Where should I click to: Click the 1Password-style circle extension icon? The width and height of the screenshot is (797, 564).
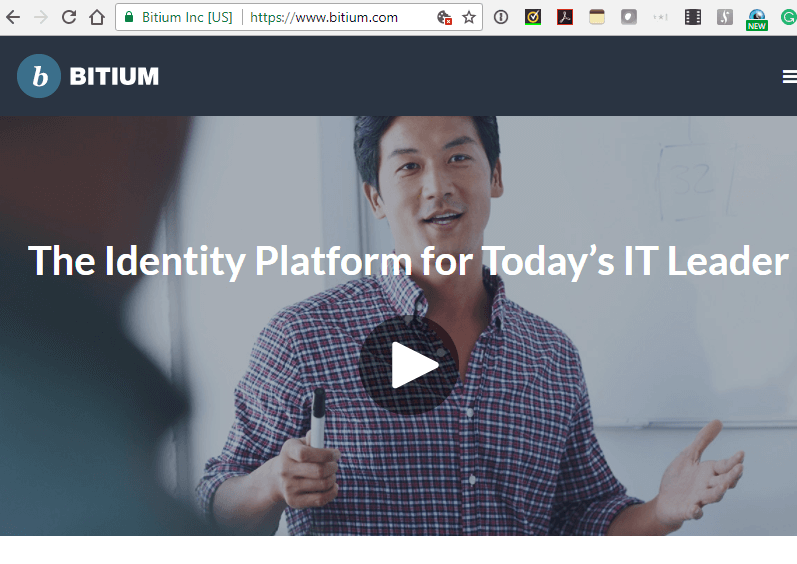tap(501, 17)
